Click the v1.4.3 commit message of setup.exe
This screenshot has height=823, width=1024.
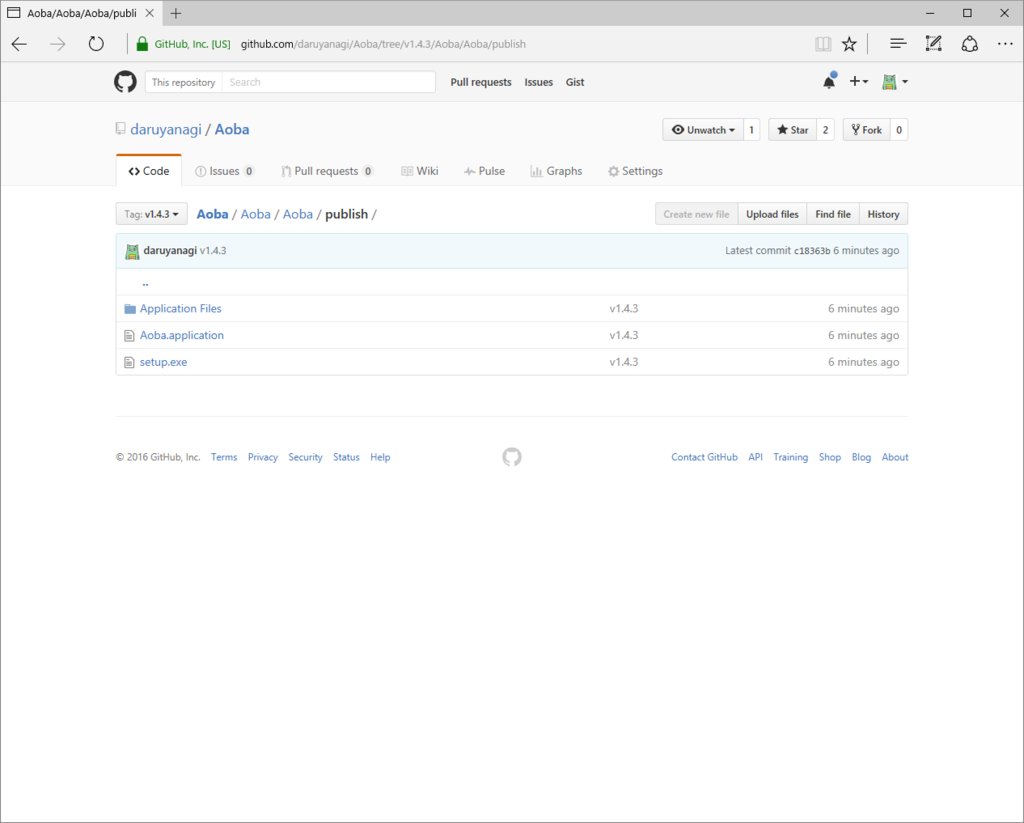[x=624, y=363]
